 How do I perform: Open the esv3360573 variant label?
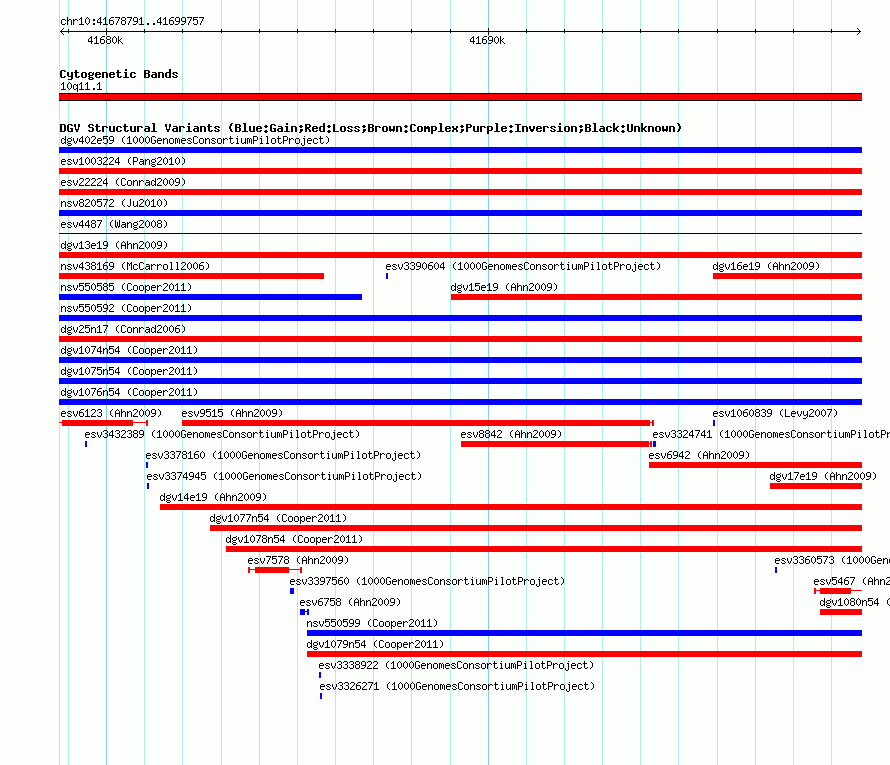tap(832, 560)
